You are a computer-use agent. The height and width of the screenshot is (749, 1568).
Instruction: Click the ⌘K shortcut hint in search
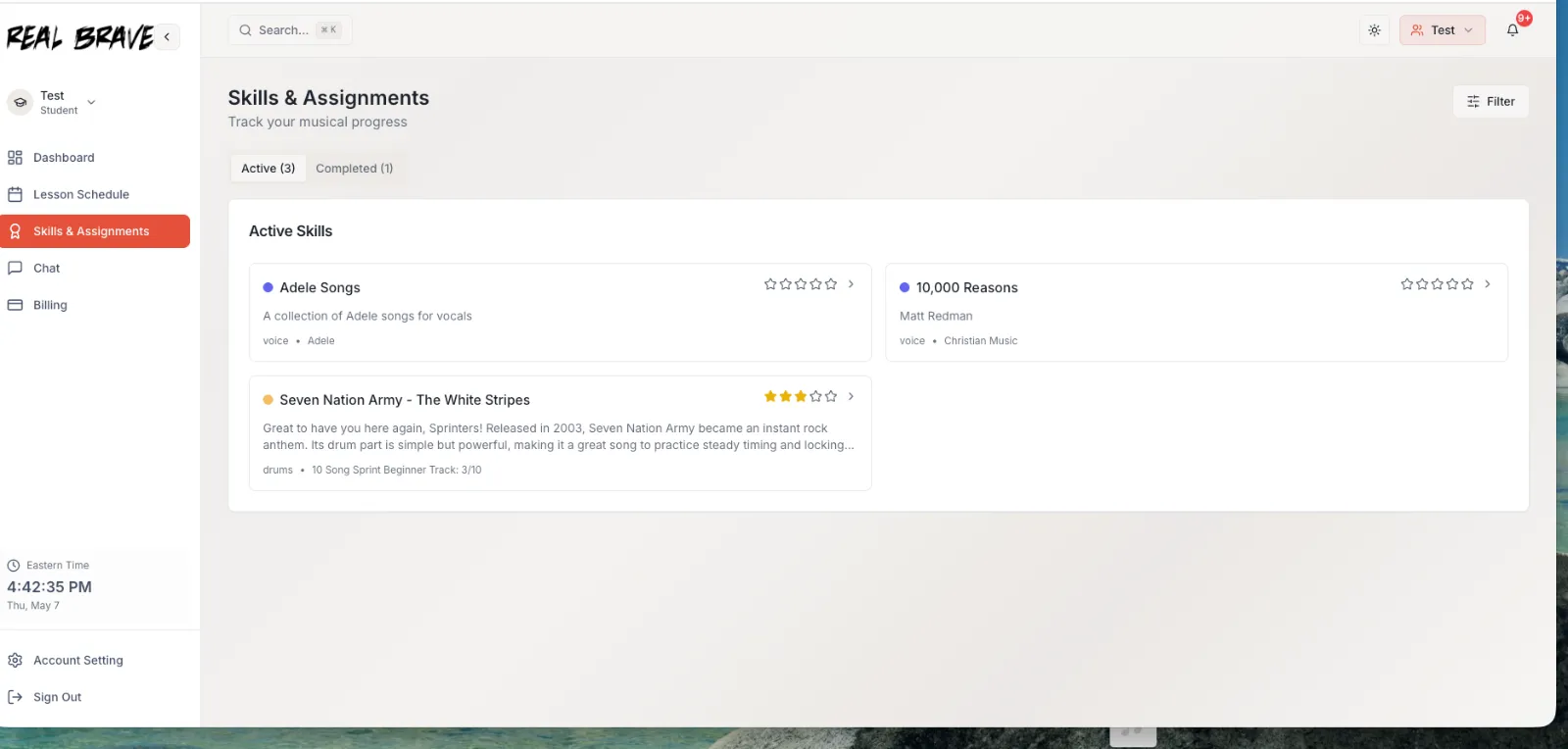coord(328,30)
